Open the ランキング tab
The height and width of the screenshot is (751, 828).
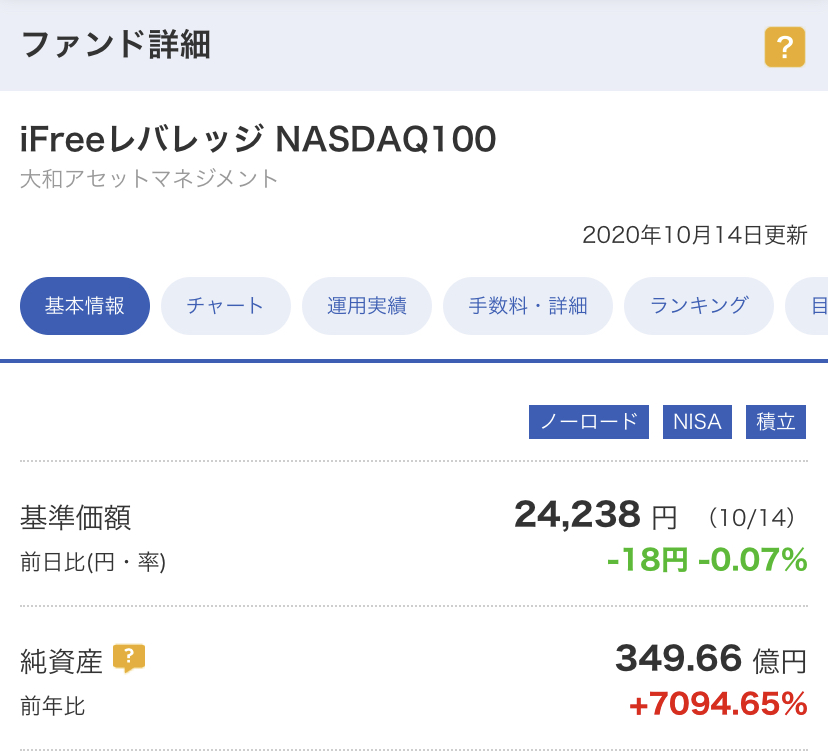coord(699,306)
